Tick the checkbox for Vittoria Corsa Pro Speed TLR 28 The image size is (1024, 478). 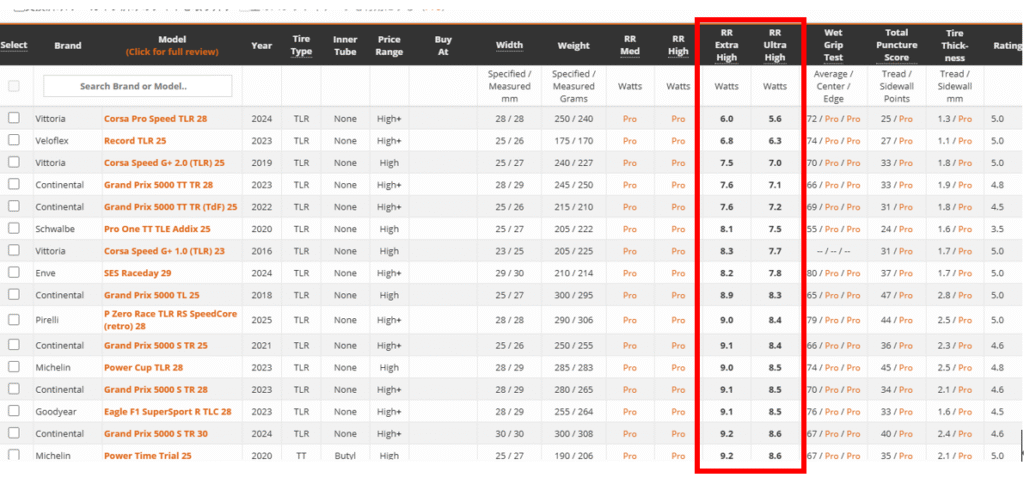tap(14, 118)
